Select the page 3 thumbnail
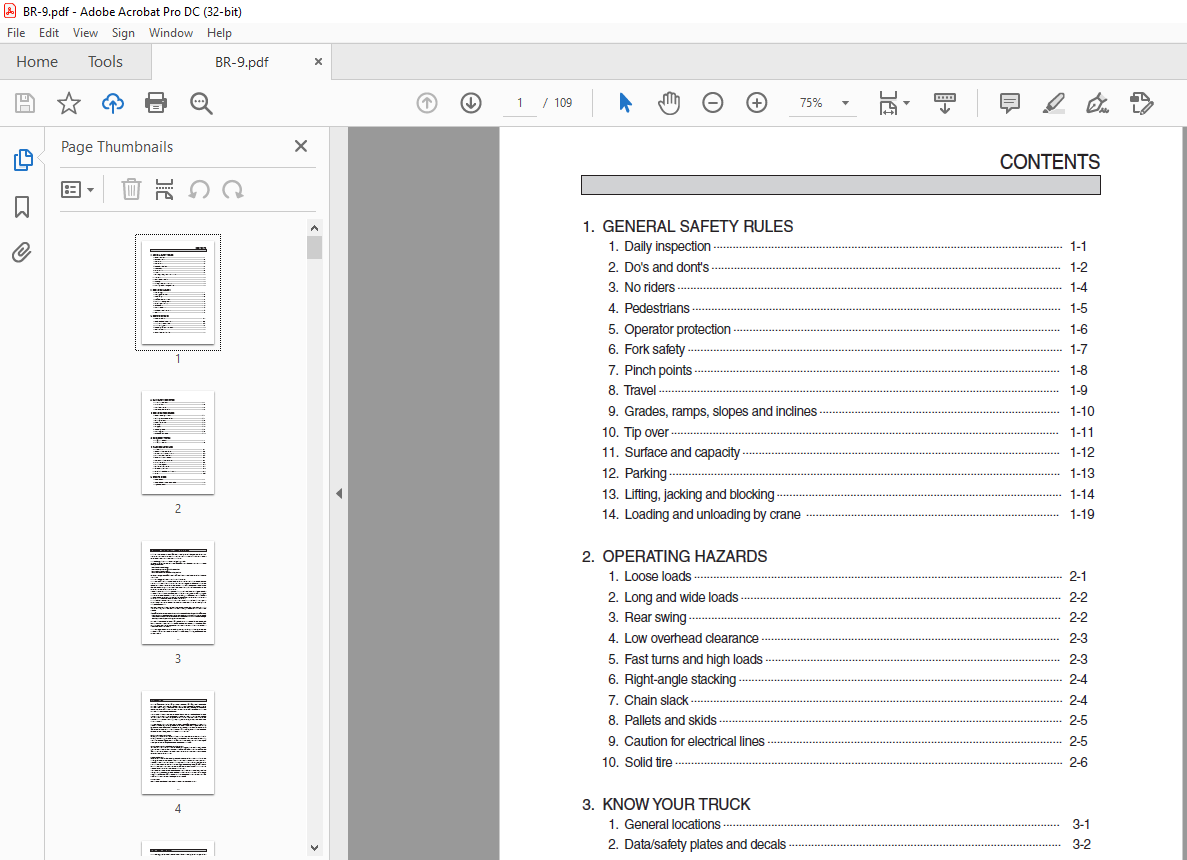1187x860 pixels. click(x=178, y=593)
